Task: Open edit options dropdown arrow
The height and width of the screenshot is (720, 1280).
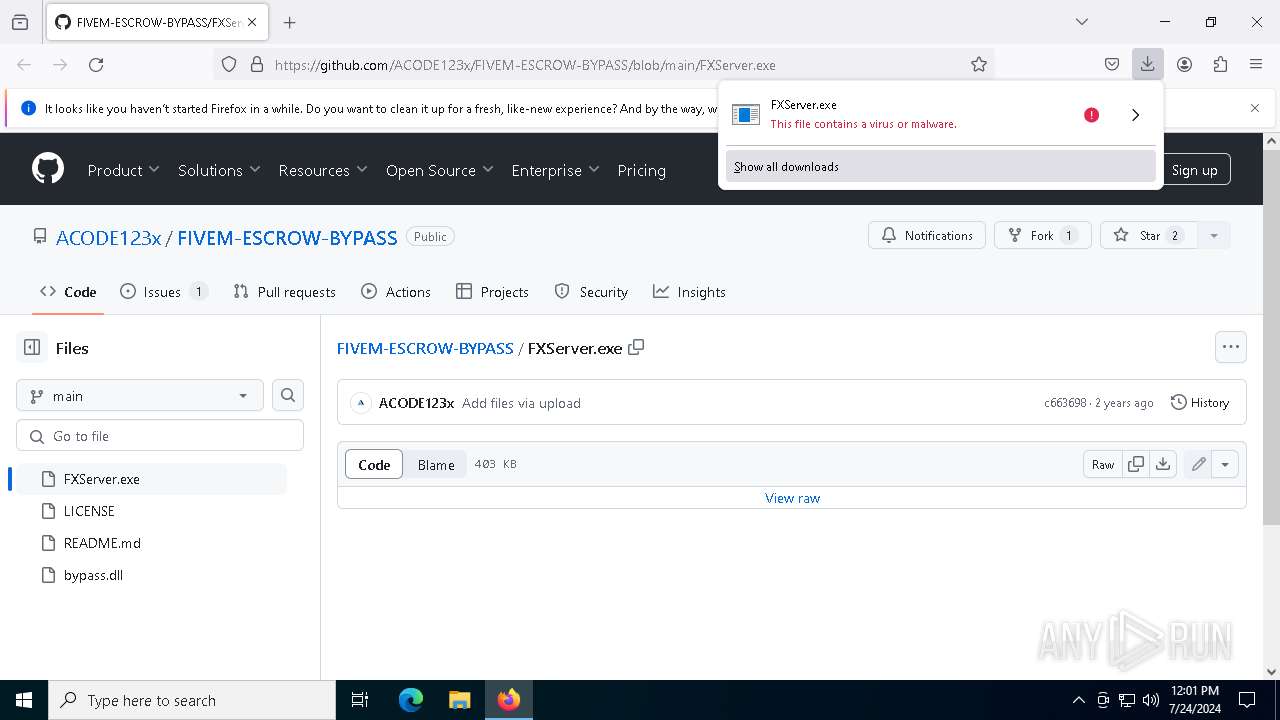Action: (x=1225, y=465)
